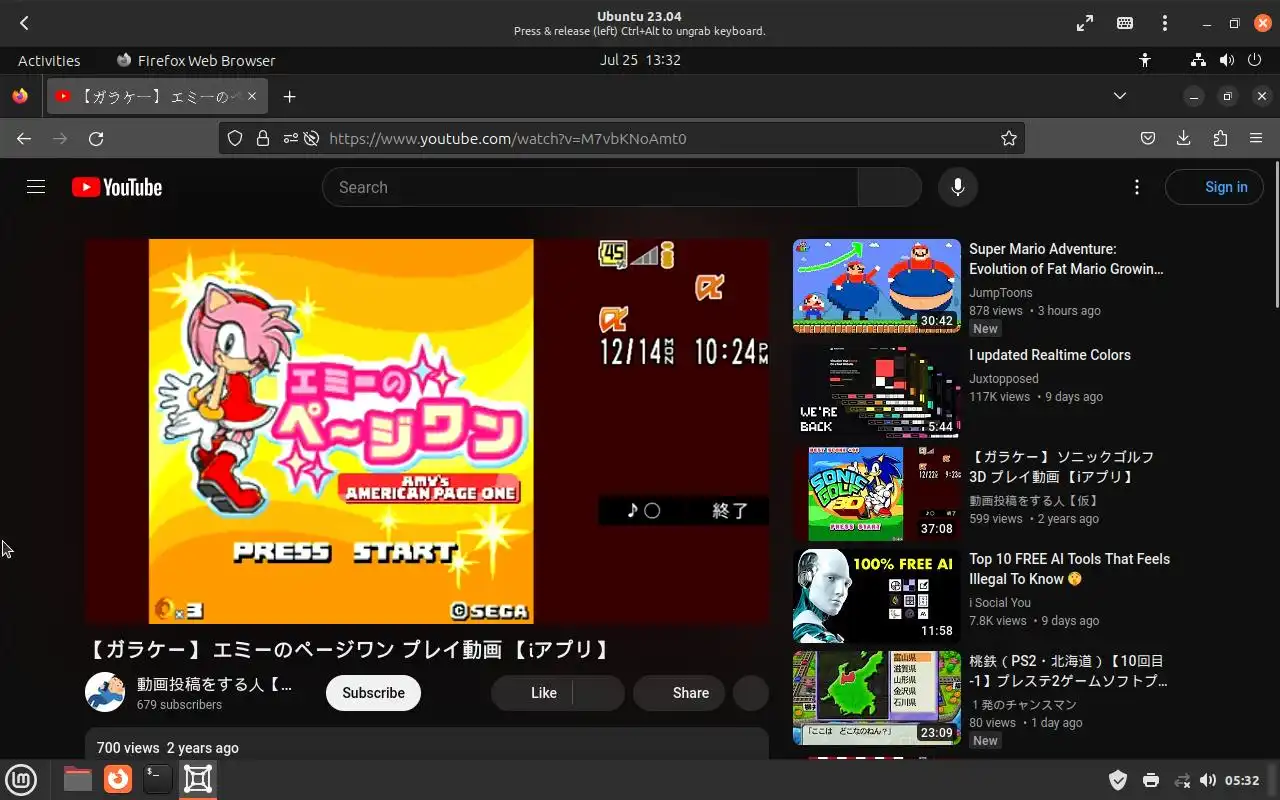This screenshot has width=1280, height=800.
Task: Open Super Mario Adventure video thumbnail
Action: click(x=877, y=286)
